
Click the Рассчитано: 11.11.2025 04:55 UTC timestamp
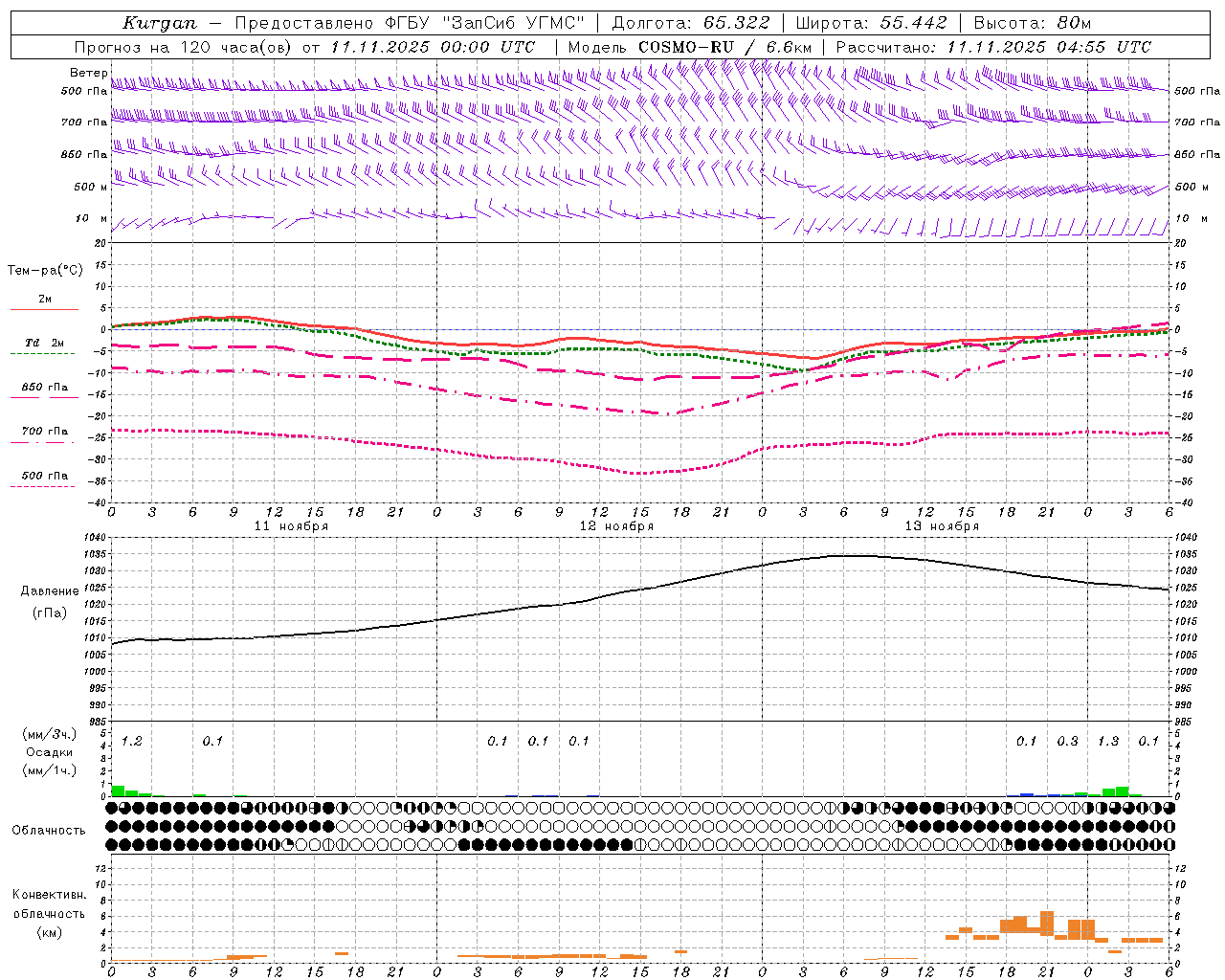(993, 47)
